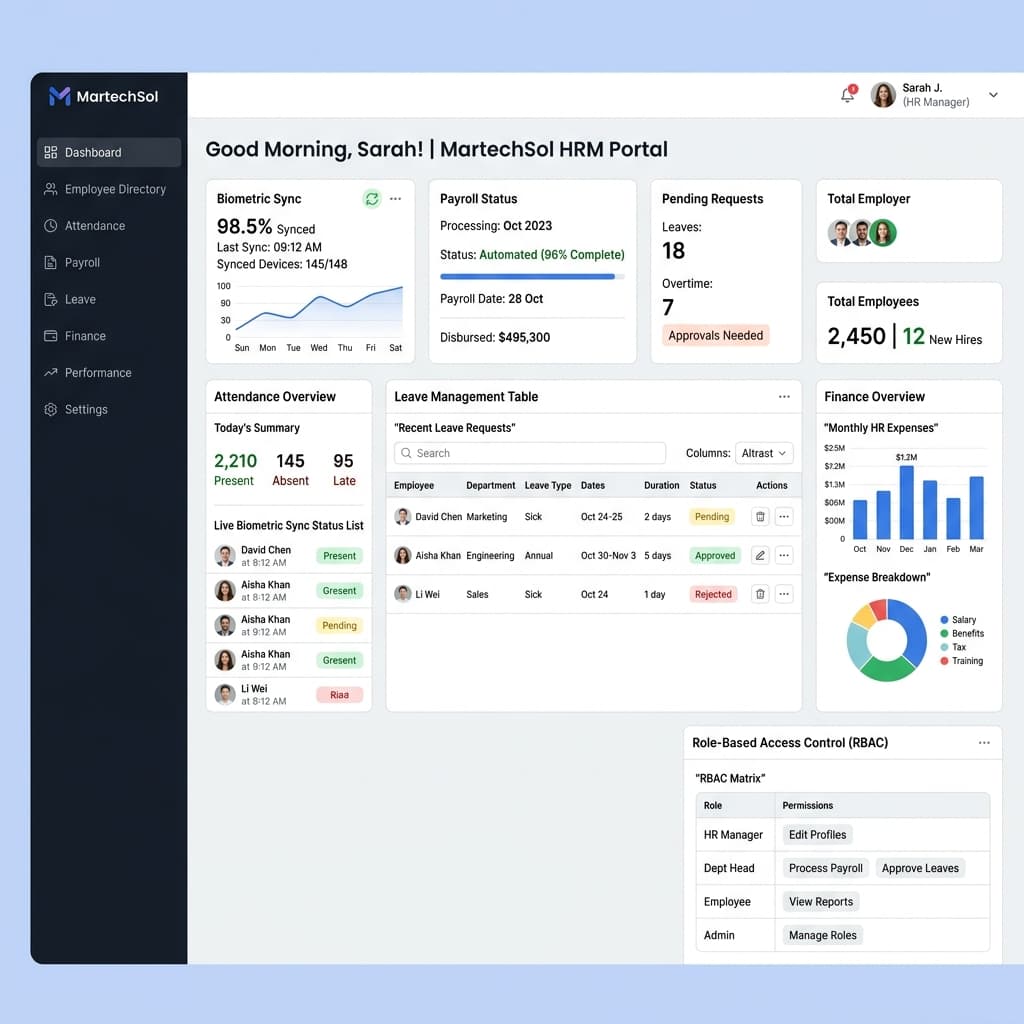
Task: Click David Chen Present badge in sync list
Action: pos(340,556)
